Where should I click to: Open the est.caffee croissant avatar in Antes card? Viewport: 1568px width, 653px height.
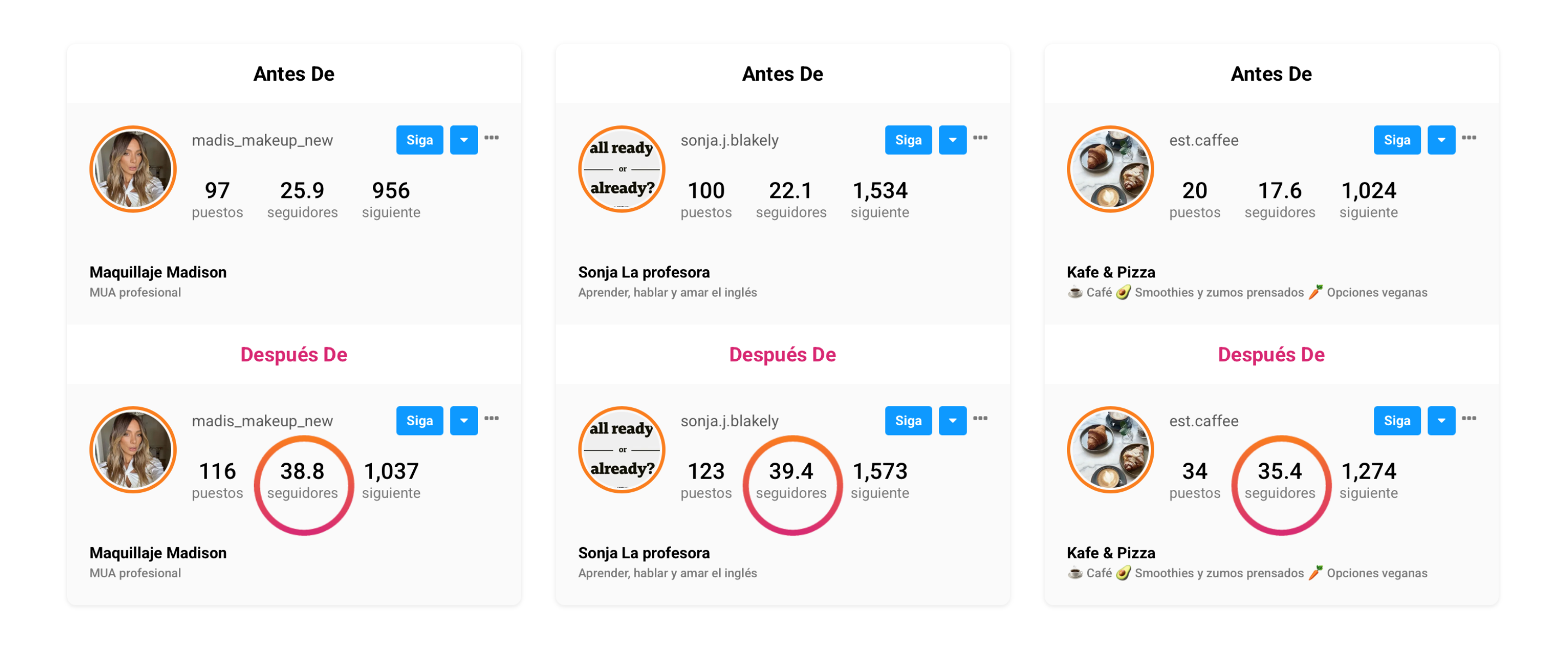point(1110,169)
